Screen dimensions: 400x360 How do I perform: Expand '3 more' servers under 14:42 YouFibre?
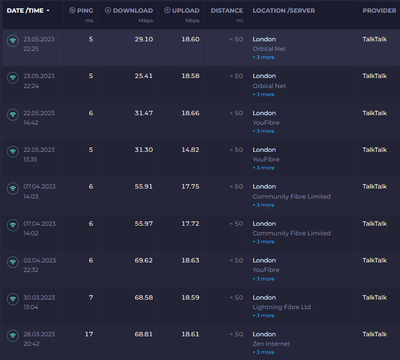263,131
